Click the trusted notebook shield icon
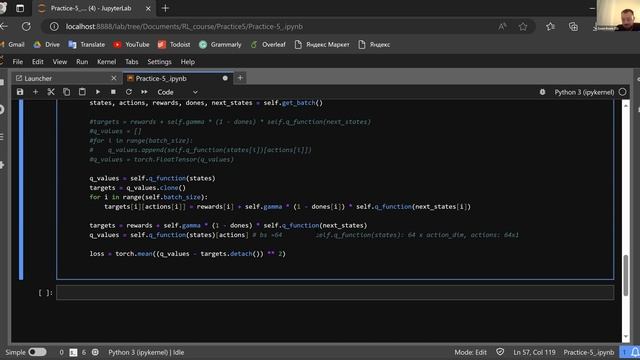Image resolution: width=640 pixels, height=360 pixels. pyautogui.click(x=500, y=351)
